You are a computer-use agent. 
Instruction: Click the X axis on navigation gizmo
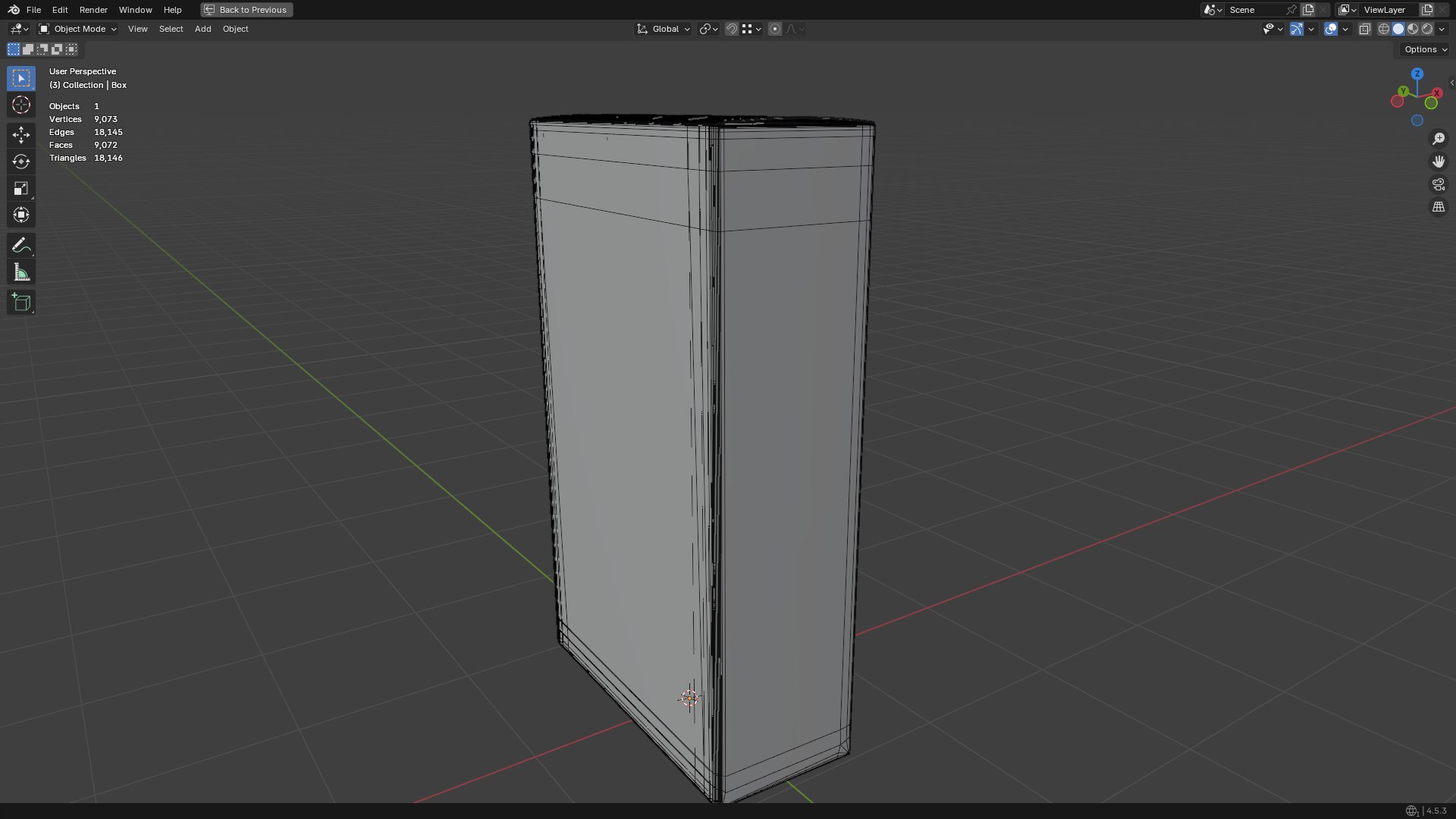coord(1437,93)
